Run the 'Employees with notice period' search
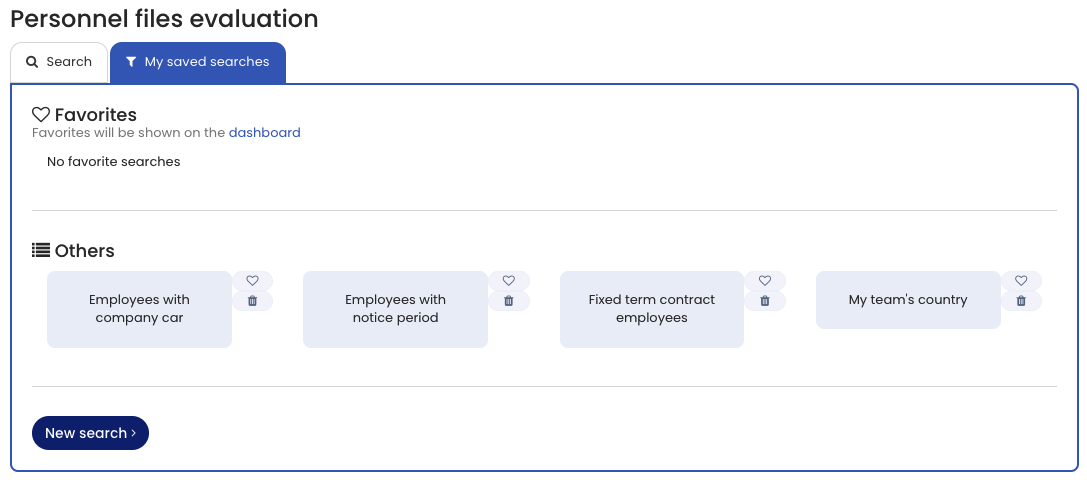The width and height of the screenshot is (1087, 480). (x=395, y=309)
